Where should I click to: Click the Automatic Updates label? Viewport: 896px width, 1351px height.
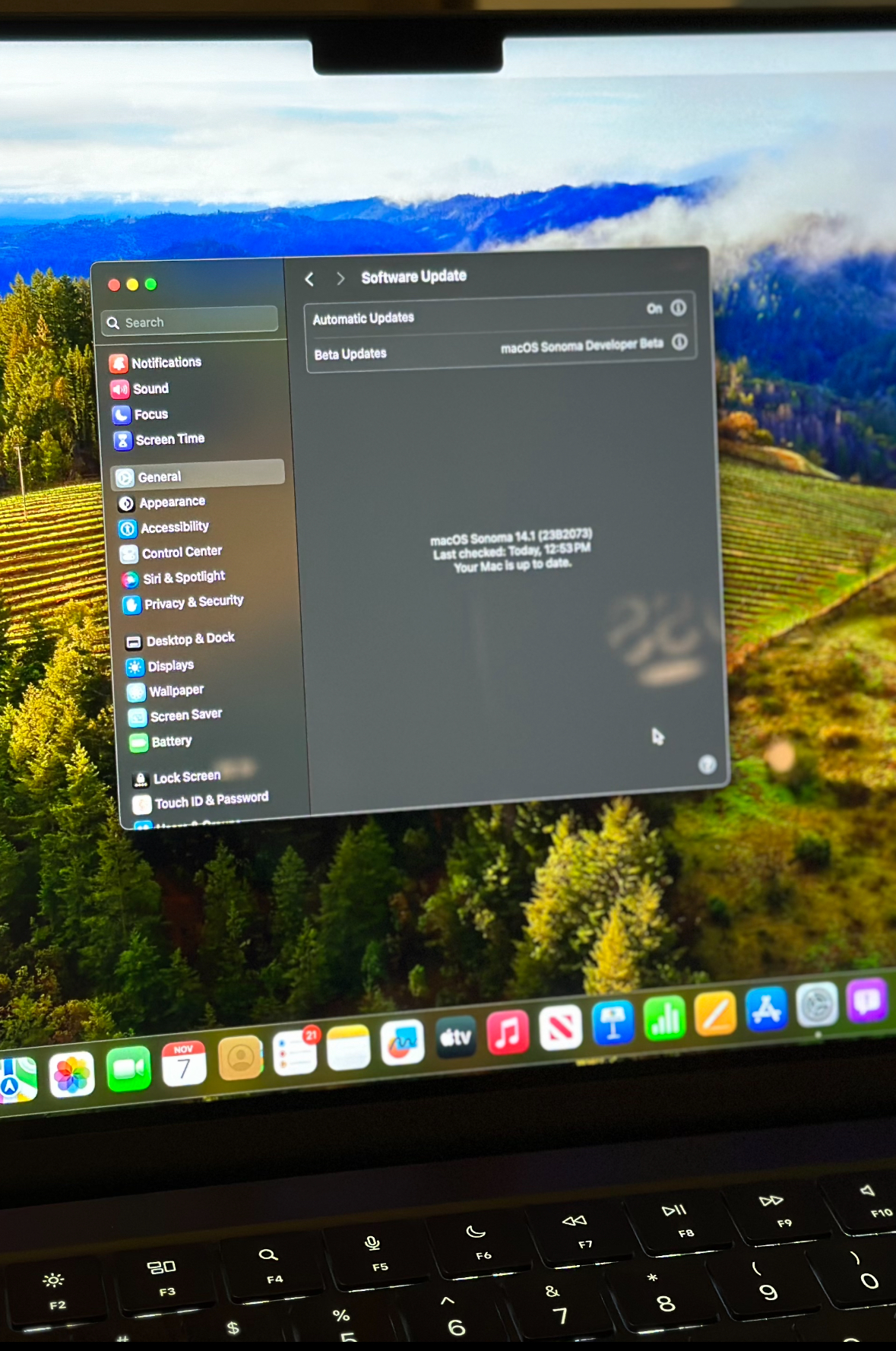363,318
